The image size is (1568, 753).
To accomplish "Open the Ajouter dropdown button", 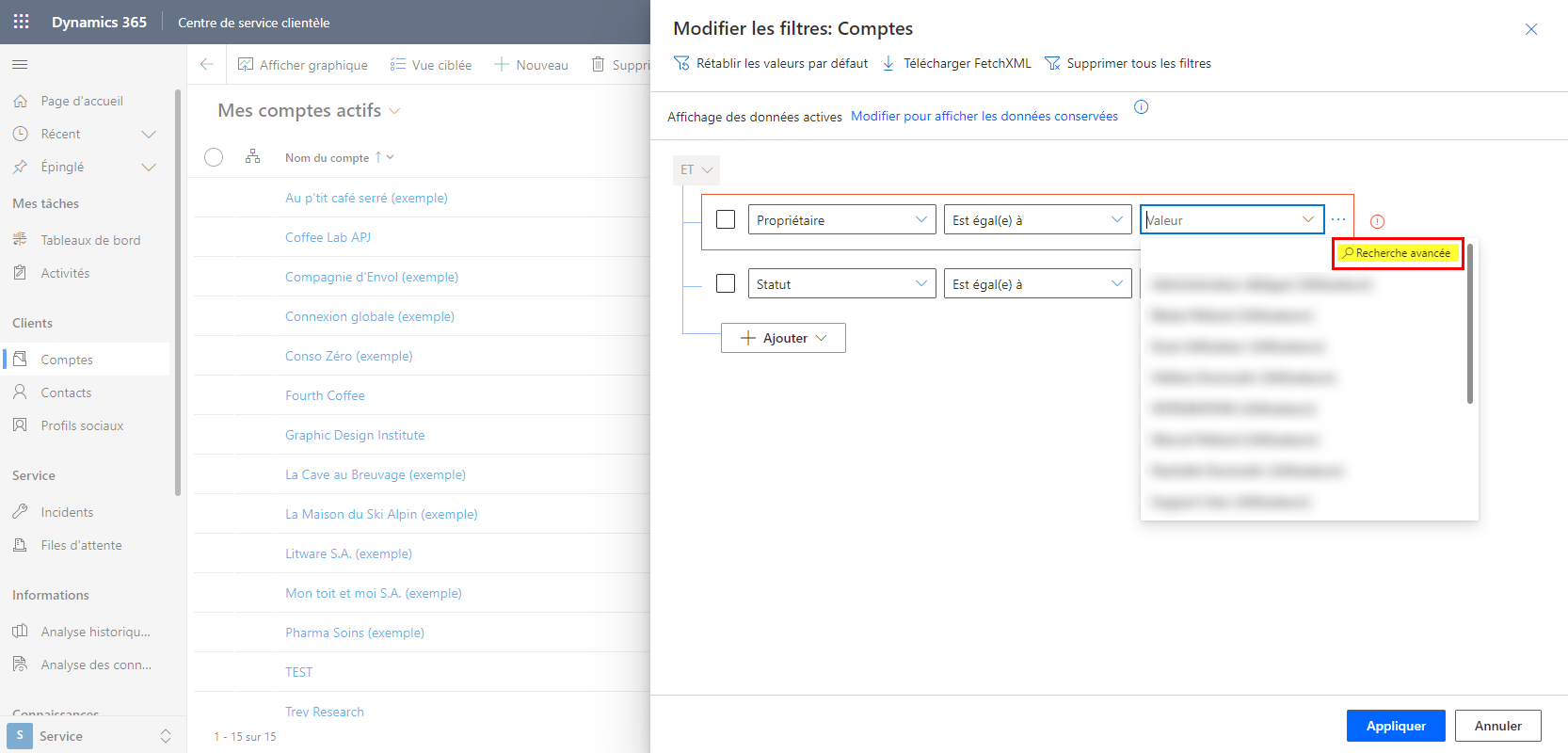I will (x=783, y=338).
